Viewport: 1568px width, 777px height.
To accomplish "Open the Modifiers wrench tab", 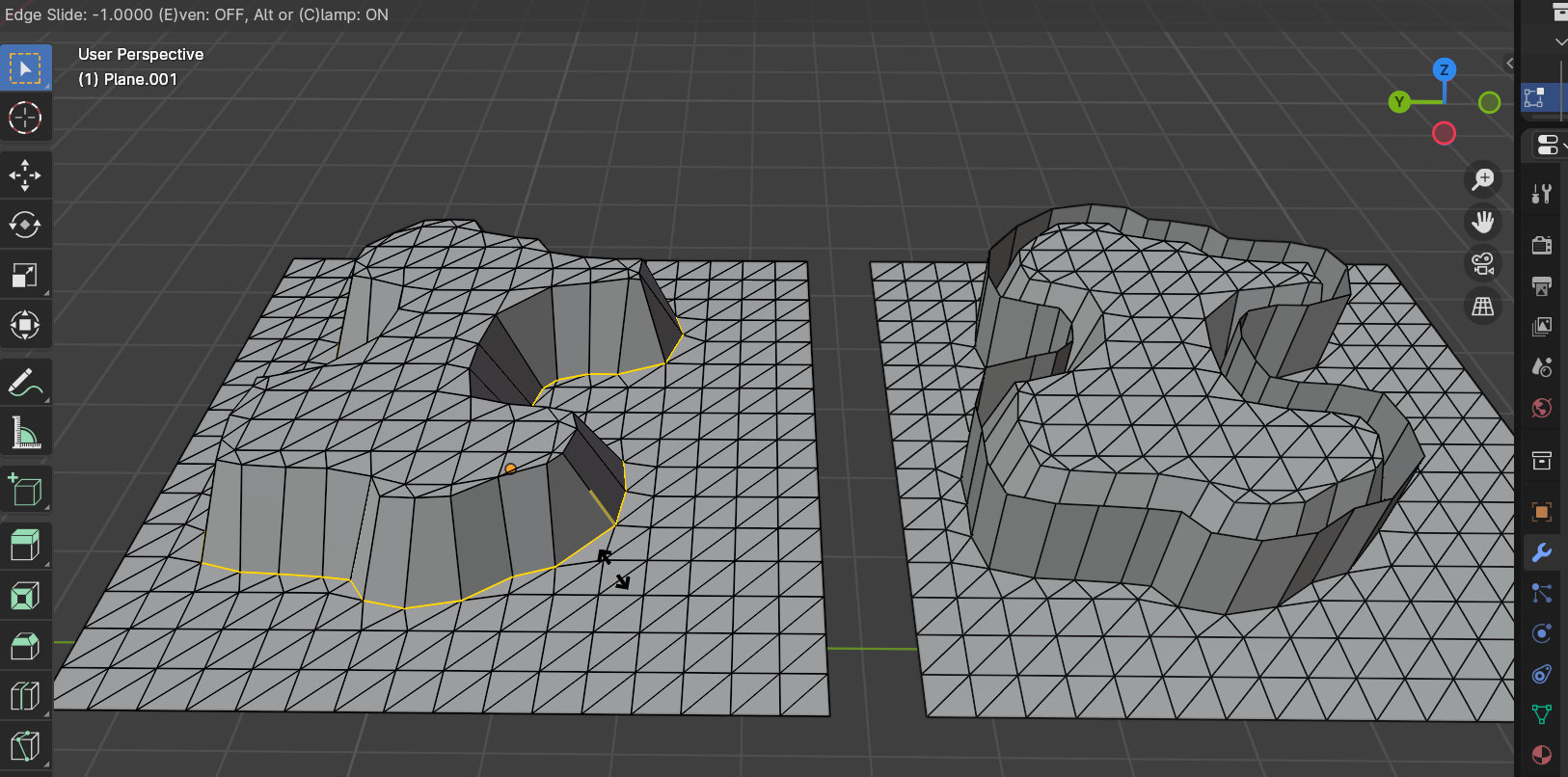I will (1542, 552).
